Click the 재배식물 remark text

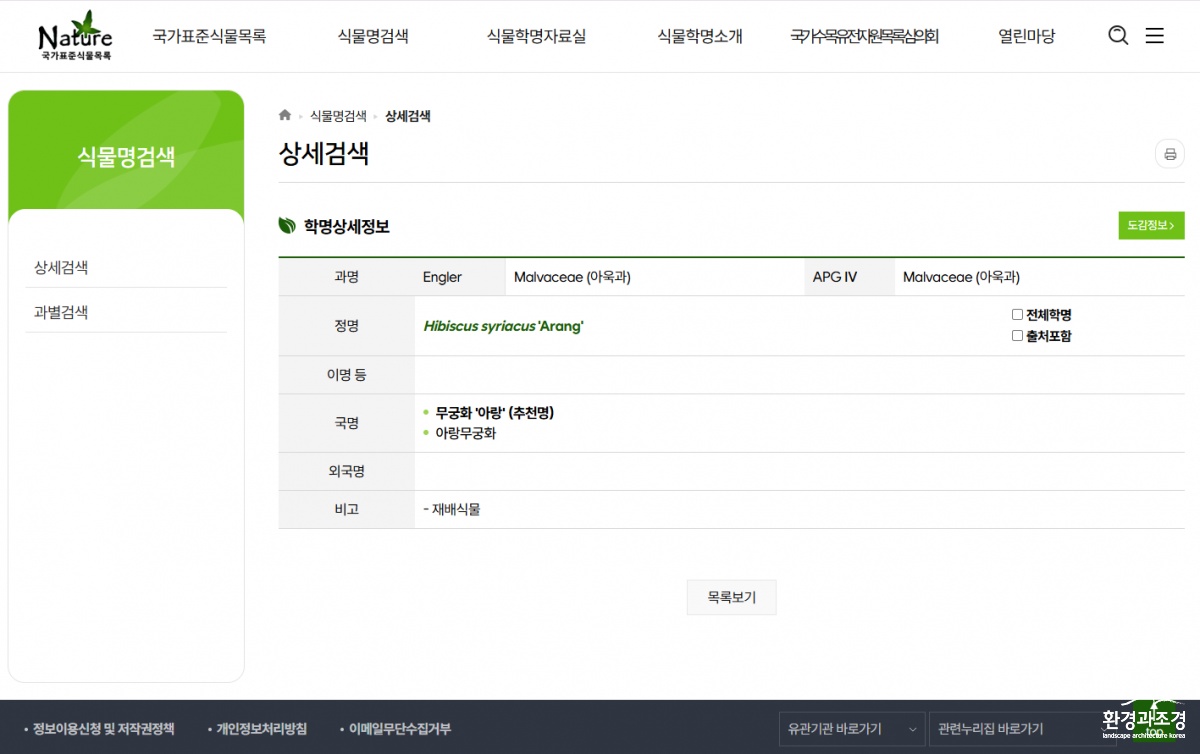(x=456, y=509)
